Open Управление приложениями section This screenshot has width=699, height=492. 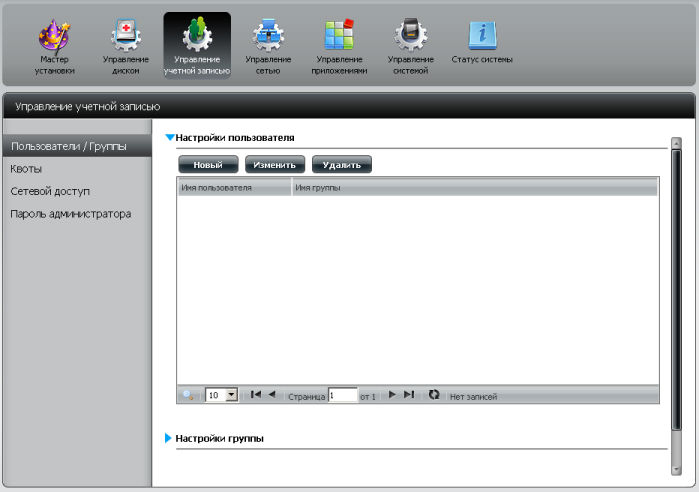tap(339, 46)
